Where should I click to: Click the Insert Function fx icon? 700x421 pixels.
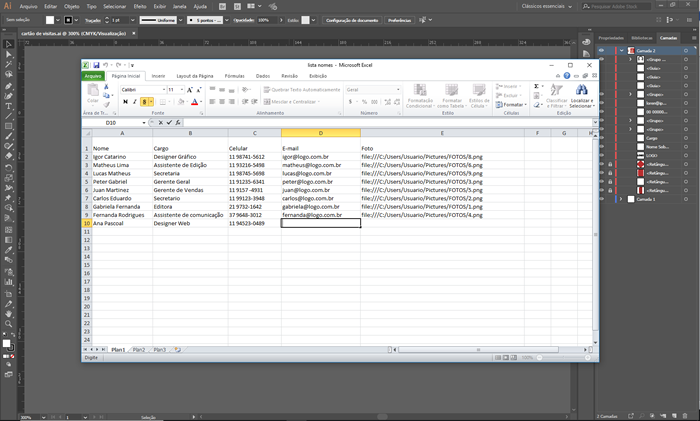click(x=178, y=122)
